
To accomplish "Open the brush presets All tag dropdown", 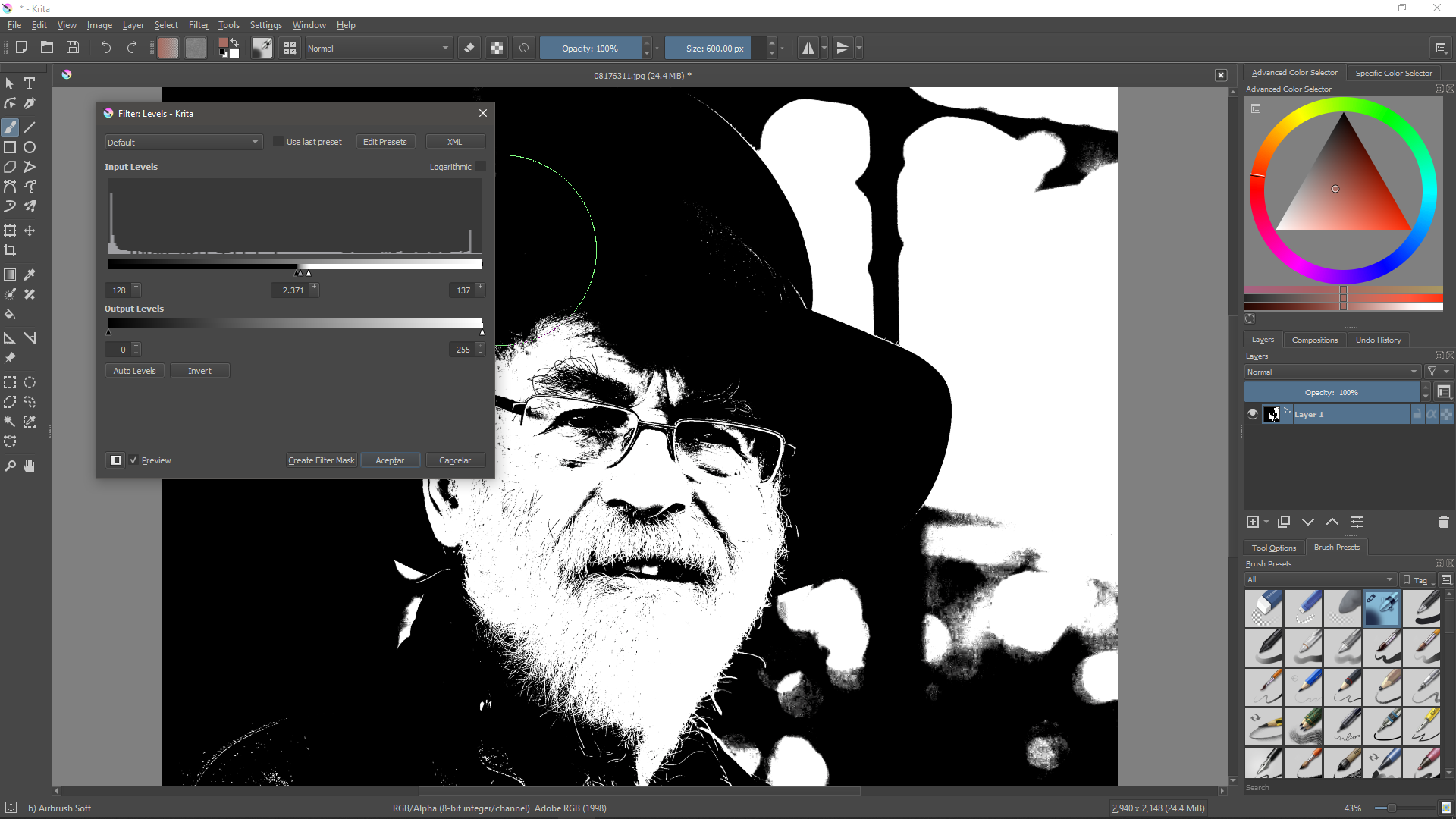I will (x=1319, y=580).
